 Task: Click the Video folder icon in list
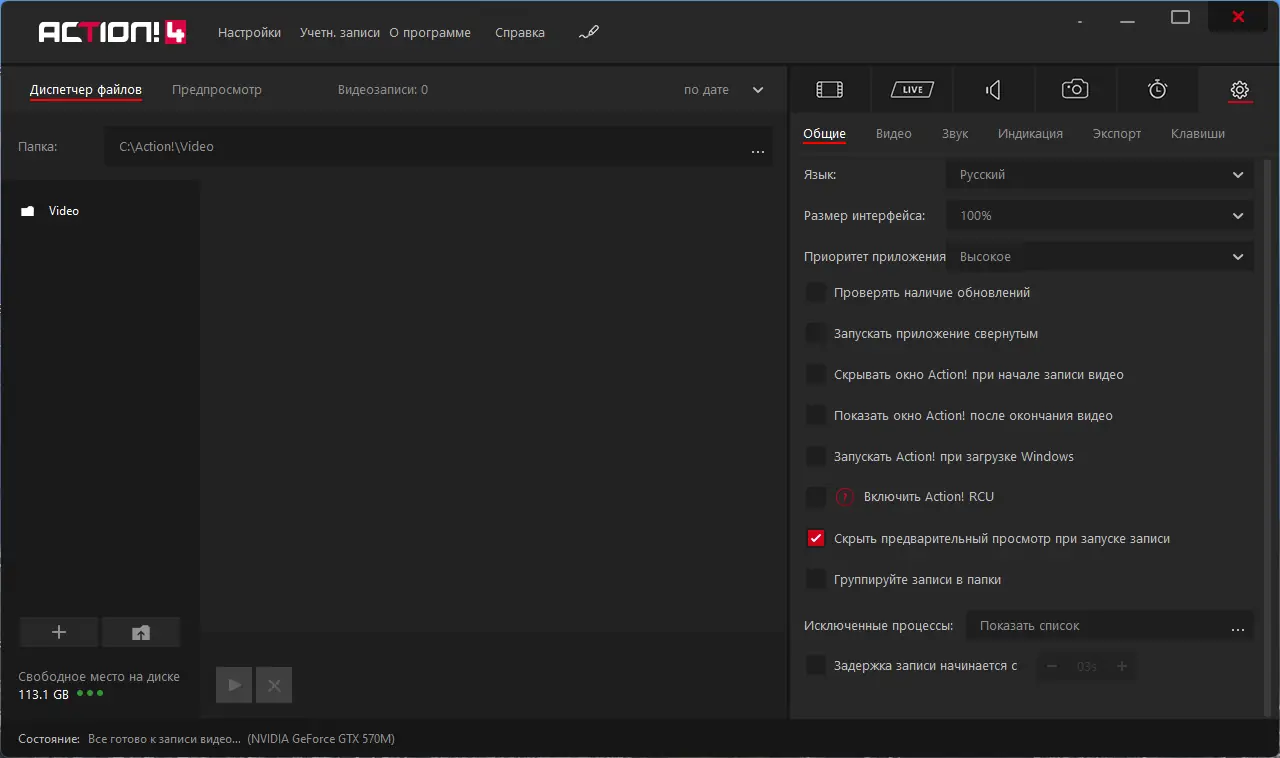click(x=28, y=211)
